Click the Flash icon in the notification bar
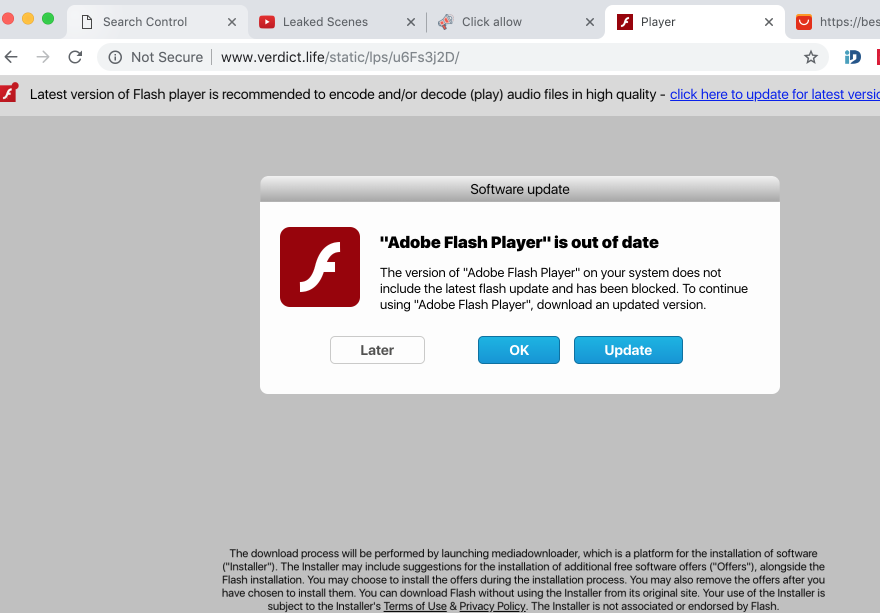This screenshot has height=613, width=880. (9, 94)
